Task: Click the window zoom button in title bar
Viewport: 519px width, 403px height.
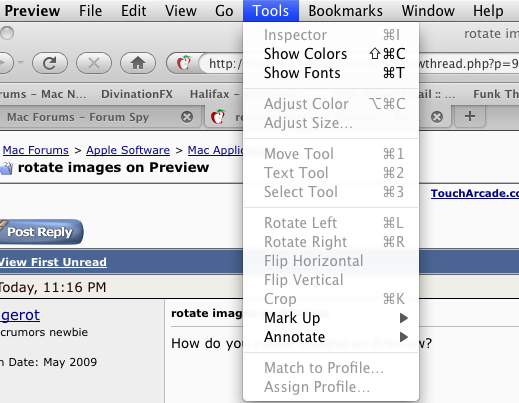Action: [x=7, y=33]
